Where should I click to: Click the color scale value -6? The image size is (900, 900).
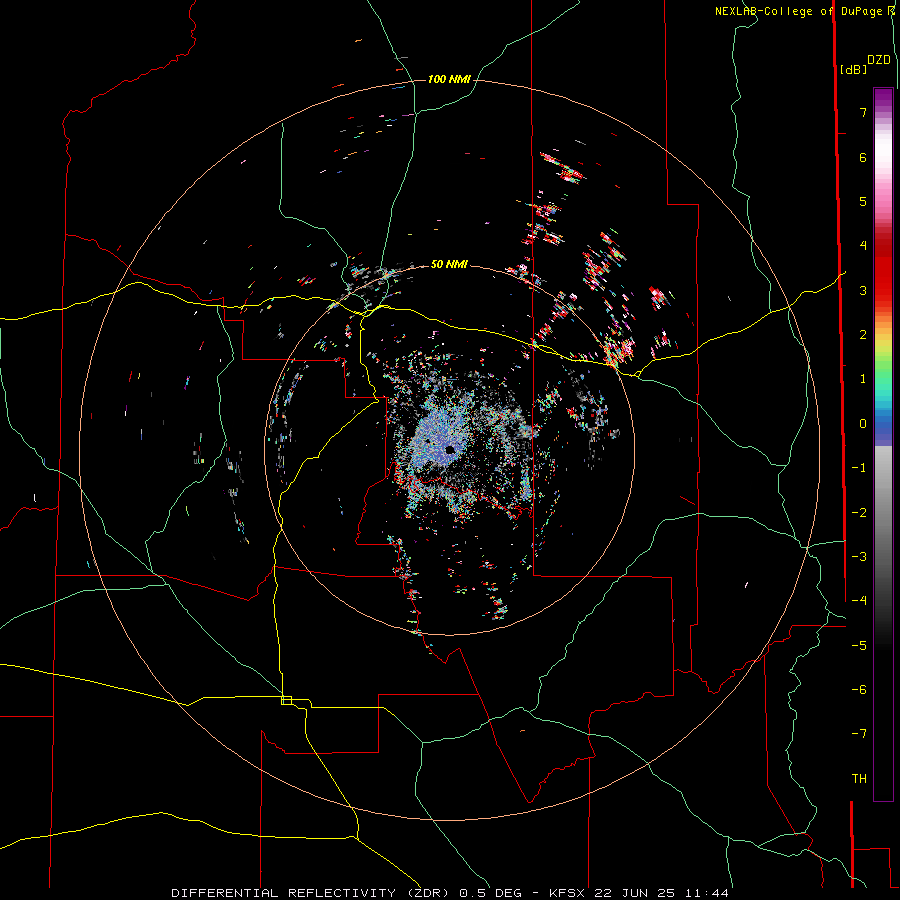point(859,690)
